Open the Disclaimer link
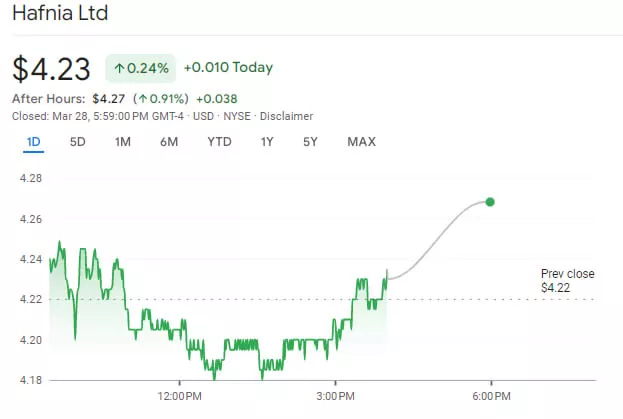The image size is (623, 419). (286, 116)
